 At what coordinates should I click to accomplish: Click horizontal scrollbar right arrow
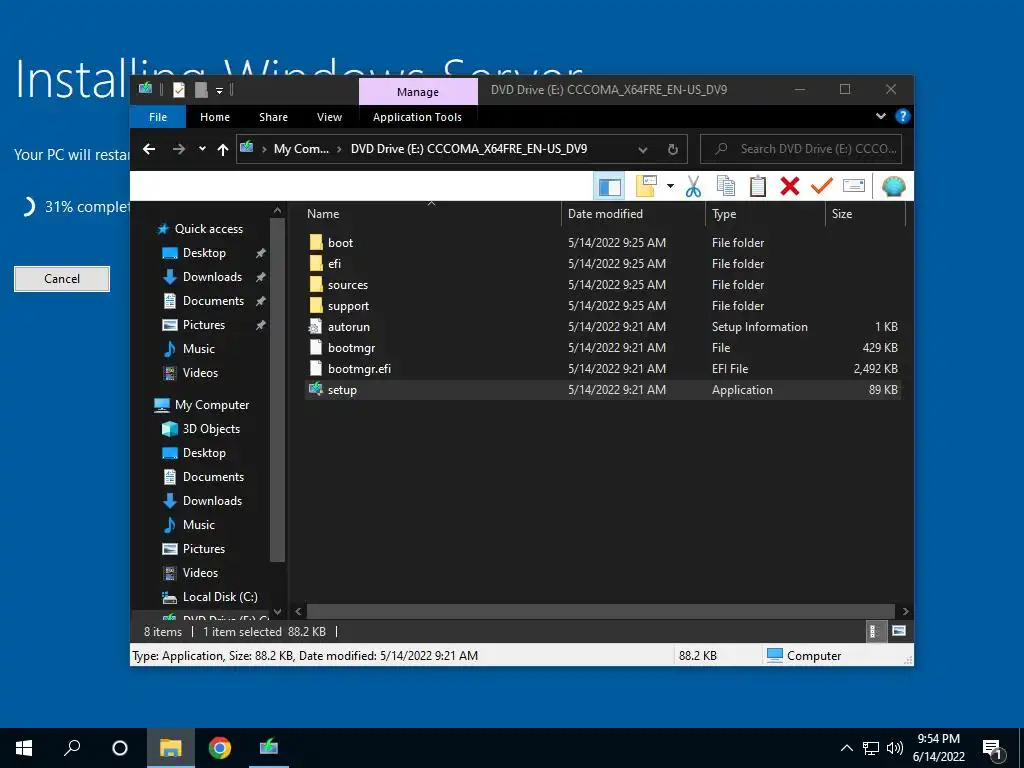905,611
